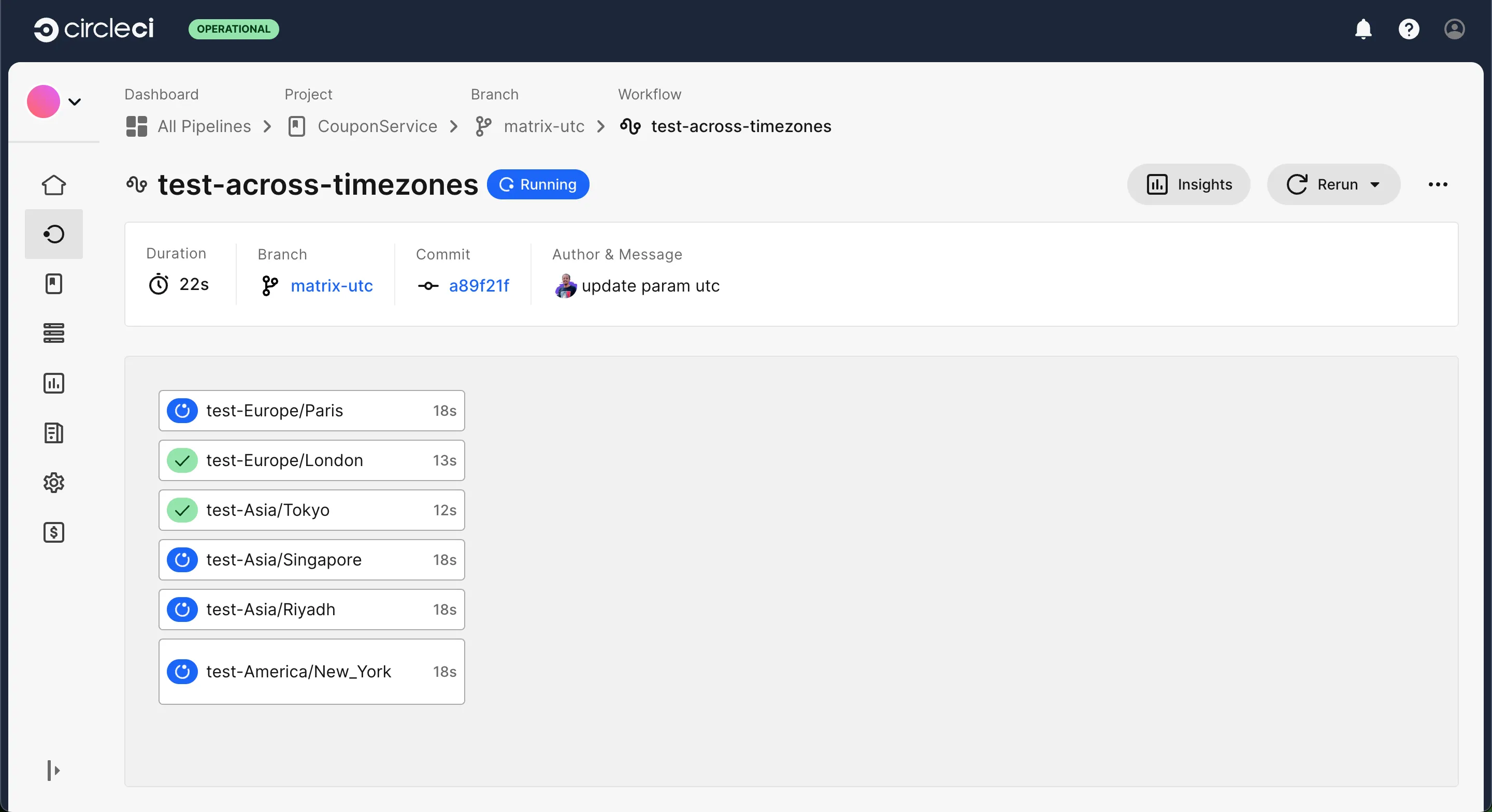1492x812 pixels.
Task: Click the All Pipelines grid icon
Action: (x=137, y=126)
